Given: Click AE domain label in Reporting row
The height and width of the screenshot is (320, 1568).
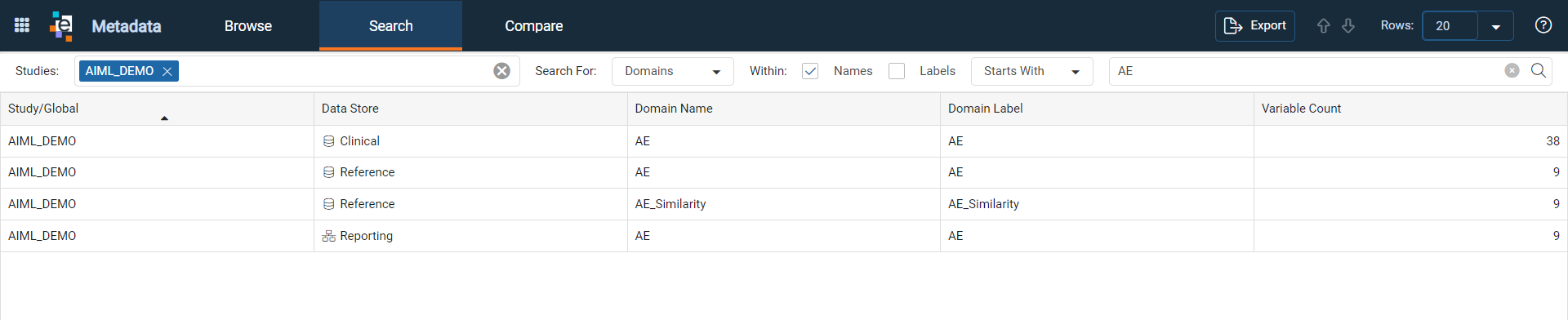Looking at the screenshot, I should point(955,236).
